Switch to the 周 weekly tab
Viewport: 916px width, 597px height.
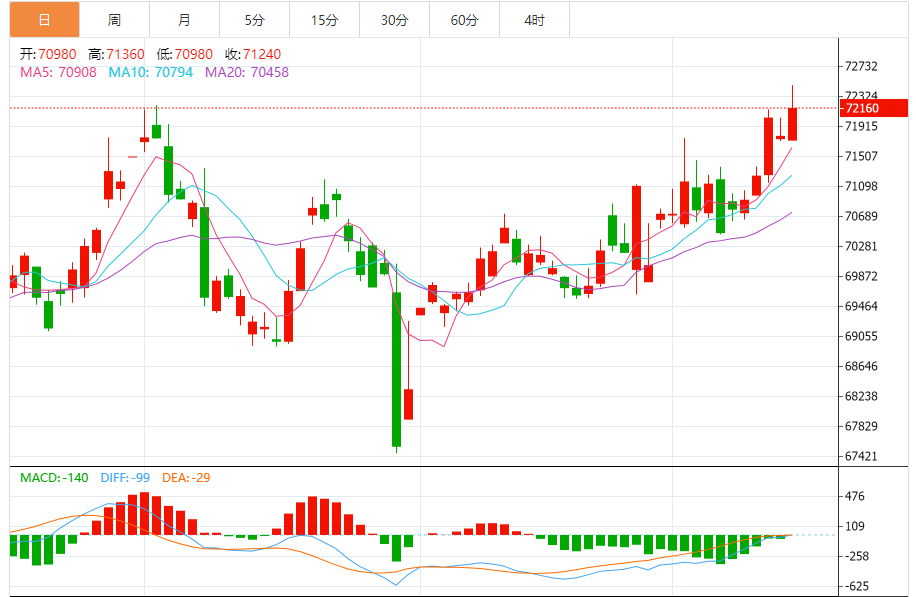[114, 20]
